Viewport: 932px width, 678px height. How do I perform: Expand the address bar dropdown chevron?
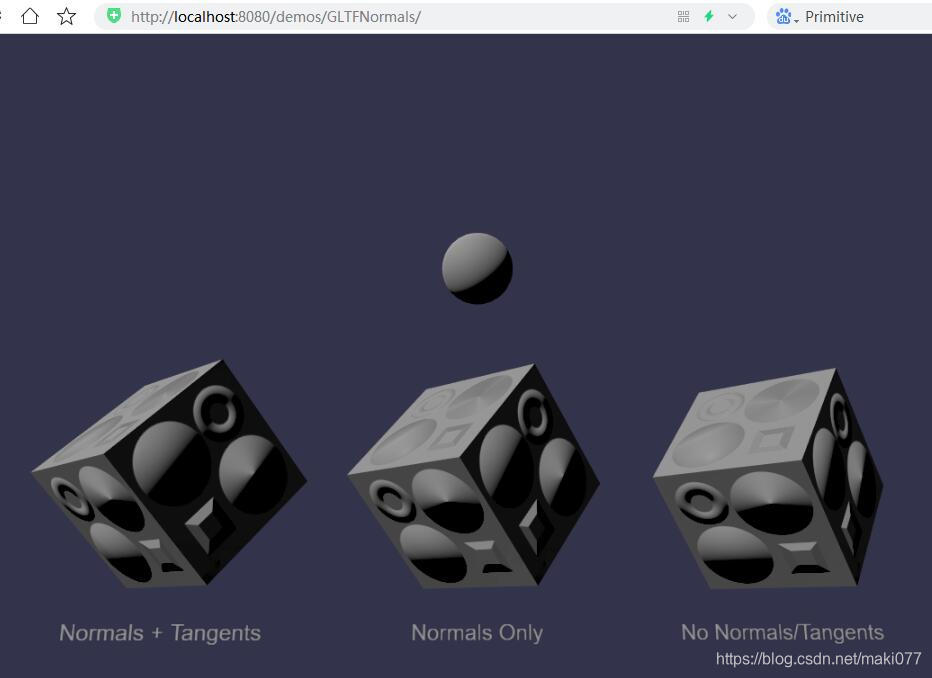pyautogui.click(x=732, y=17)
